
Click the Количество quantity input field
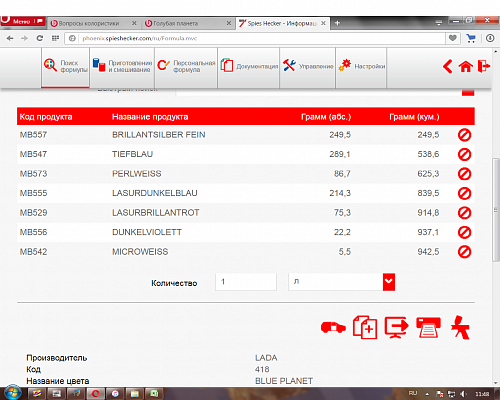(x=246, y=282)
